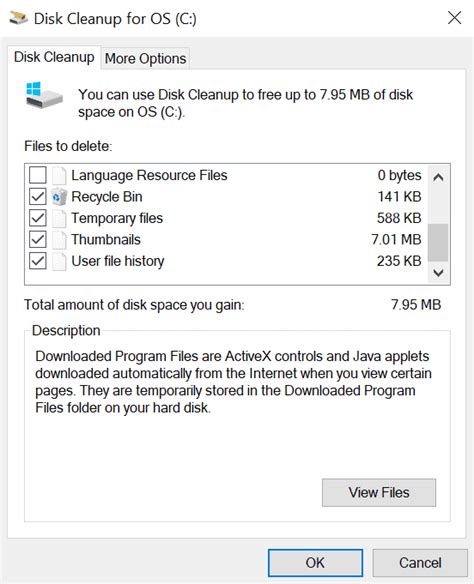Click the Disk Cleanup title bar icon
This screenshot has width=474, height=584.
[x=18, y=18]
